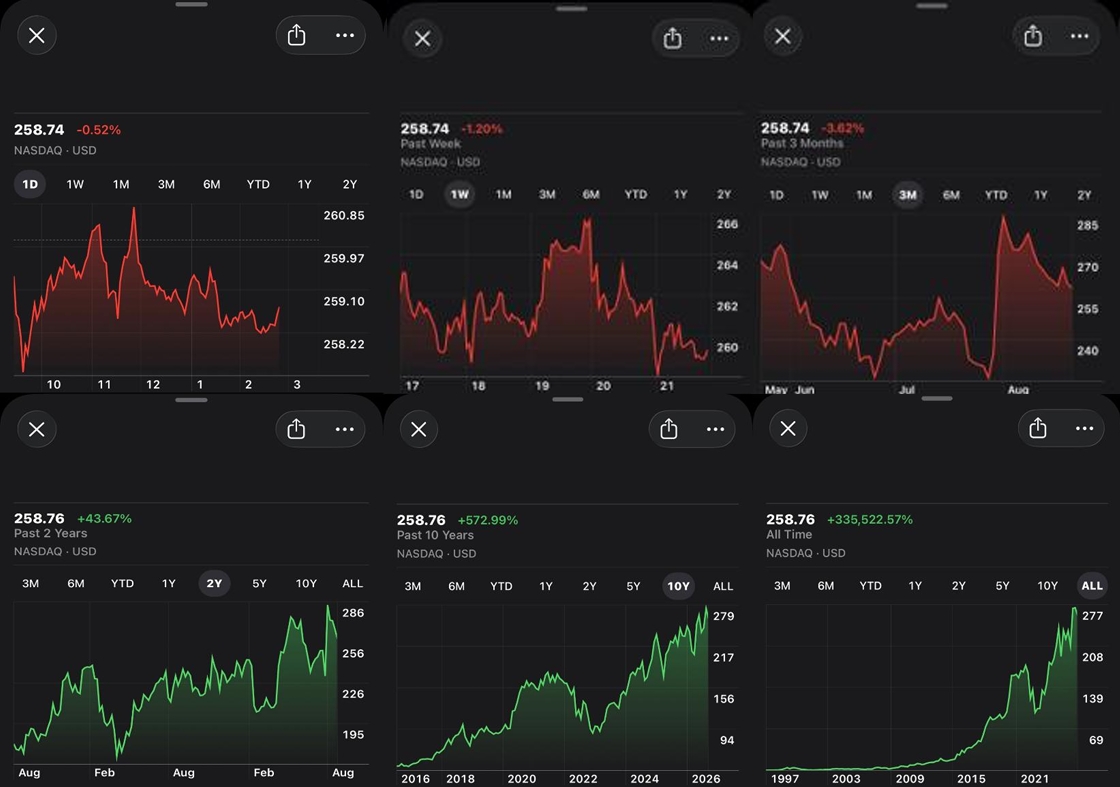Select 6M range in Past Week panel
1120x787 pixels.
tap(591, 194)
